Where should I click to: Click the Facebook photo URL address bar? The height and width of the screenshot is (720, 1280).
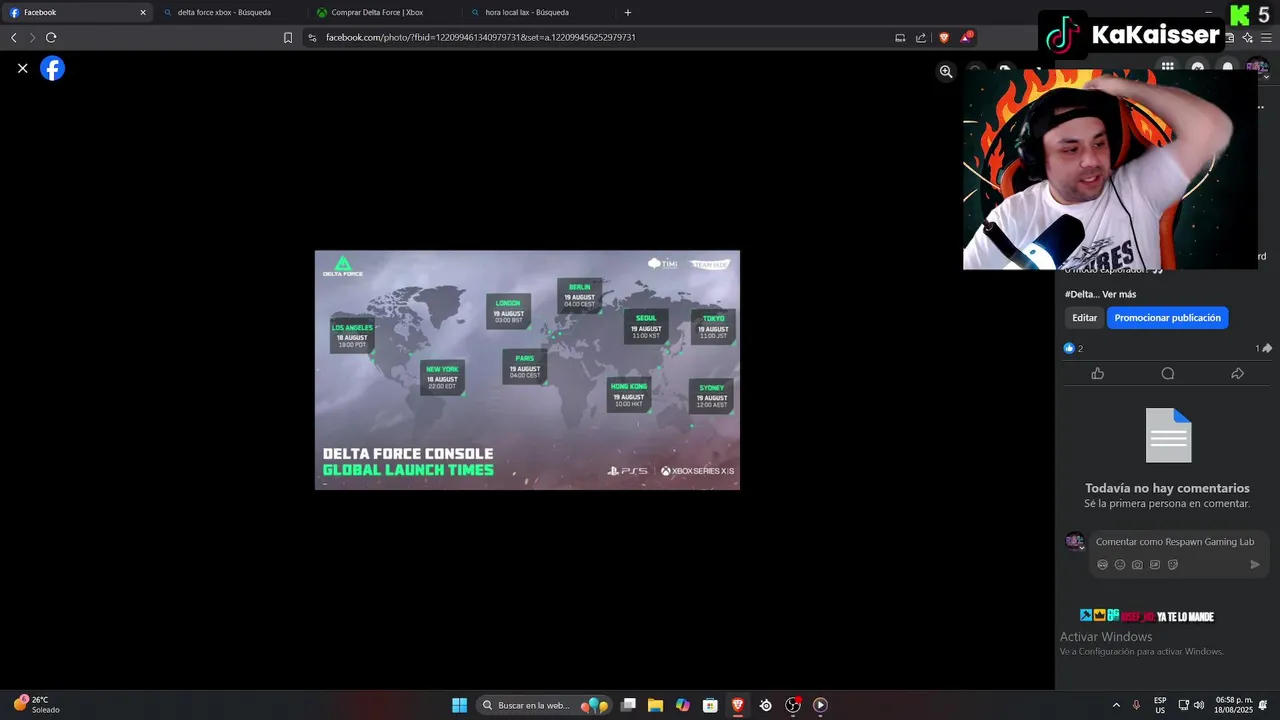click(x=600, y=38)
